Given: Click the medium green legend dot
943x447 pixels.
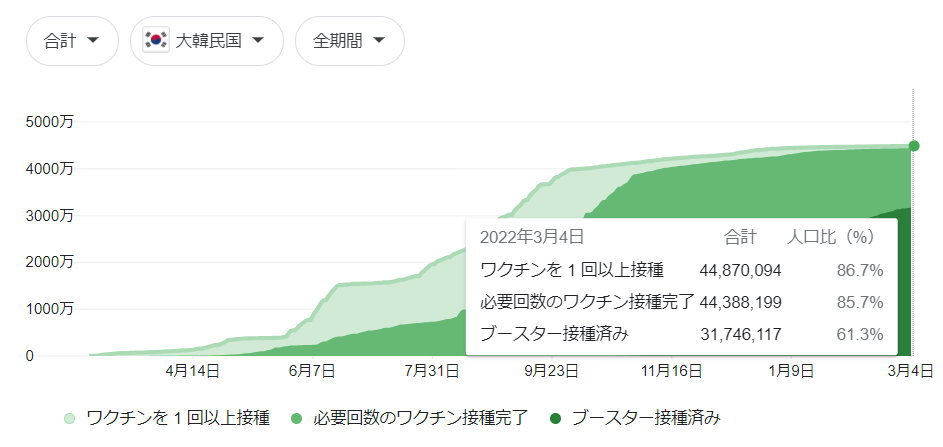Looking at the screenshot, I should click(x=297, y=418).
